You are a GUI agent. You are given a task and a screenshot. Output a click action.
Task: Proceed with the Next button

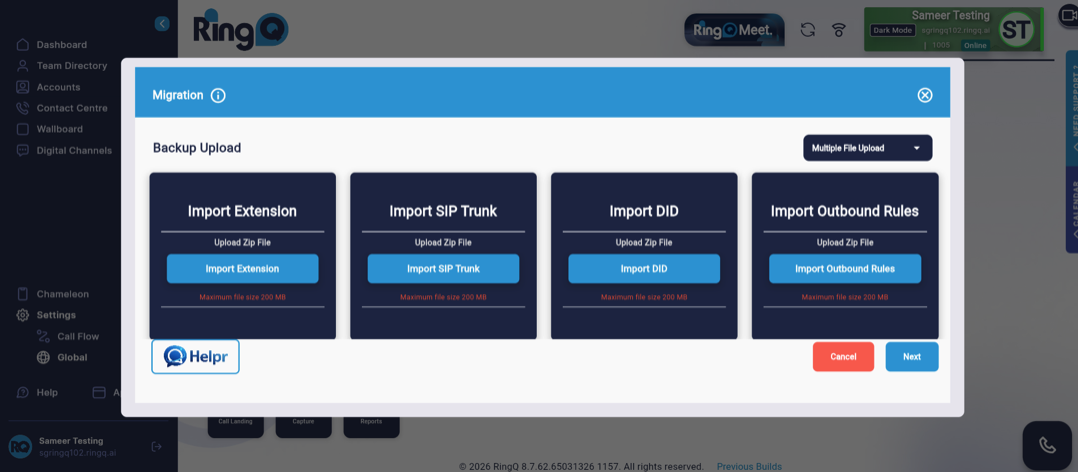(912, 357)
